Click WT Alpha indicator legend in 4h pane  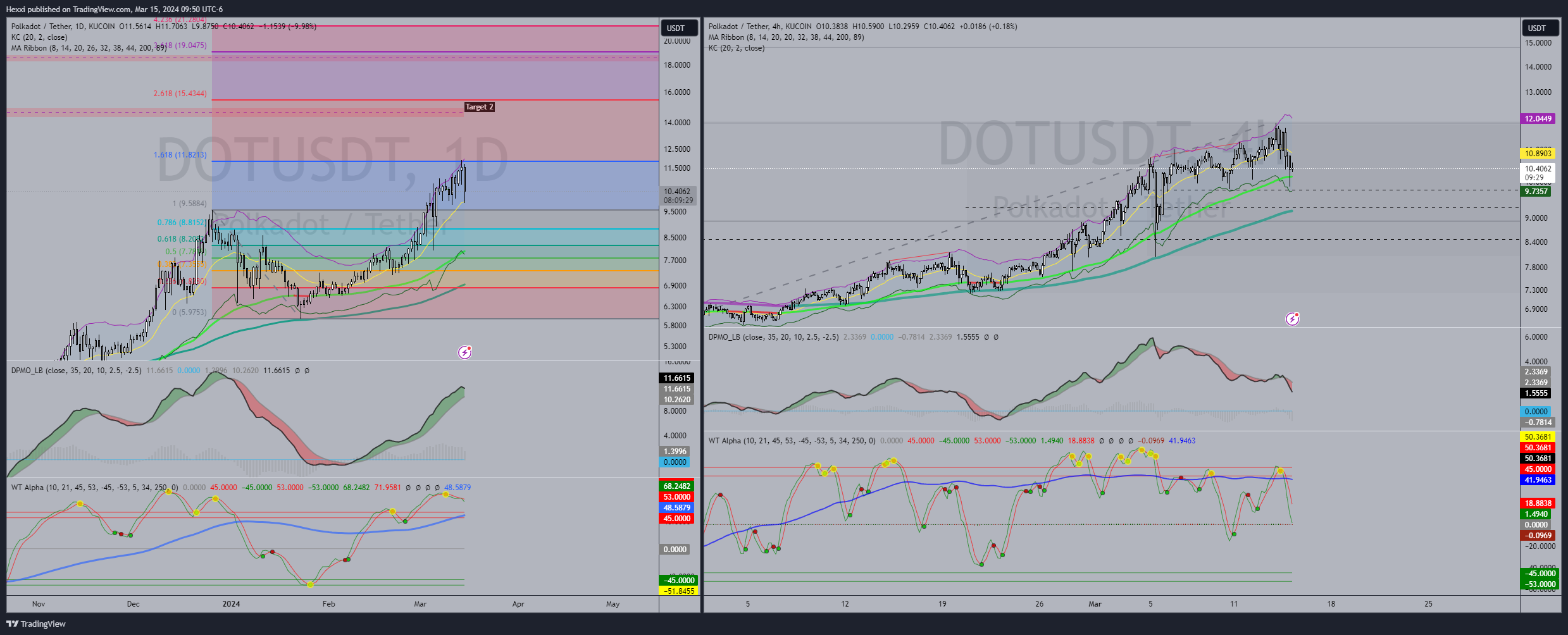792,441
